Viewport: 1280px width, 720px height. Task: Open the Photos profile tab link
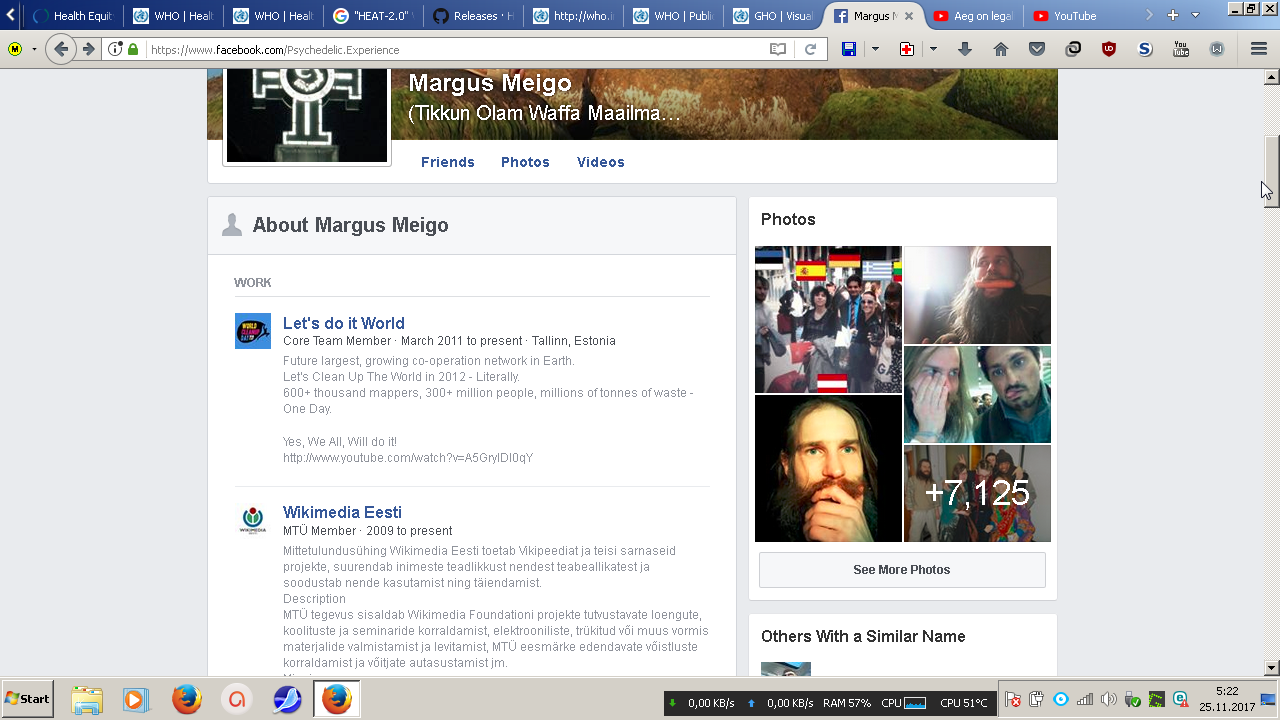pos(525,162)
